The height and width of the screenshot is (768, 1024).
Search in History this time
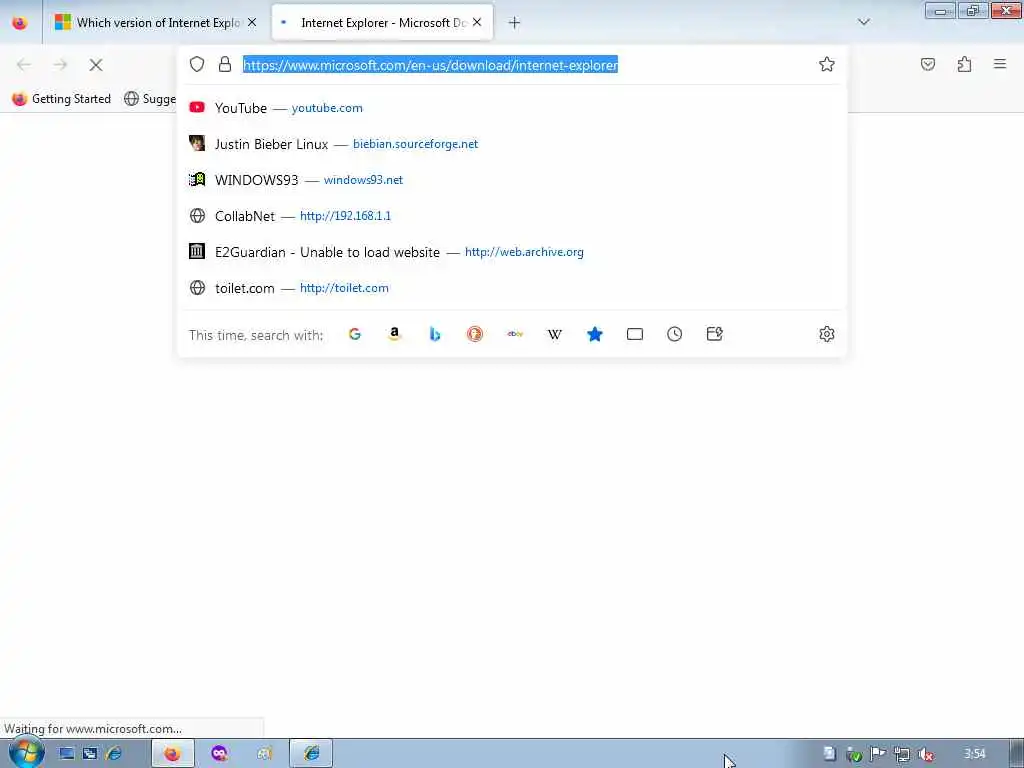675,334
